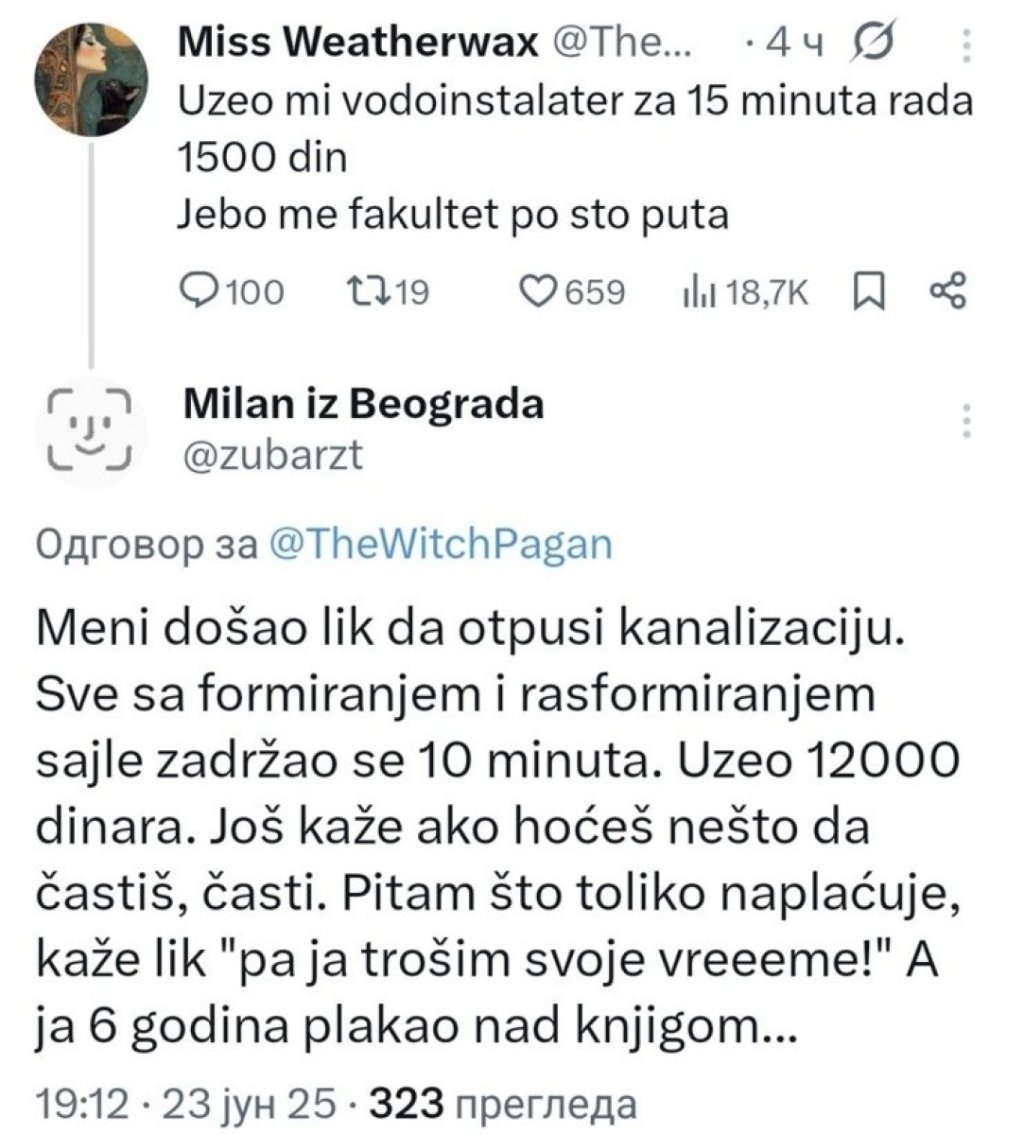Share the Miss Weatherwax tweet
The width and height of the screenshot is (1024, 1135).
(x=946, y=291)
